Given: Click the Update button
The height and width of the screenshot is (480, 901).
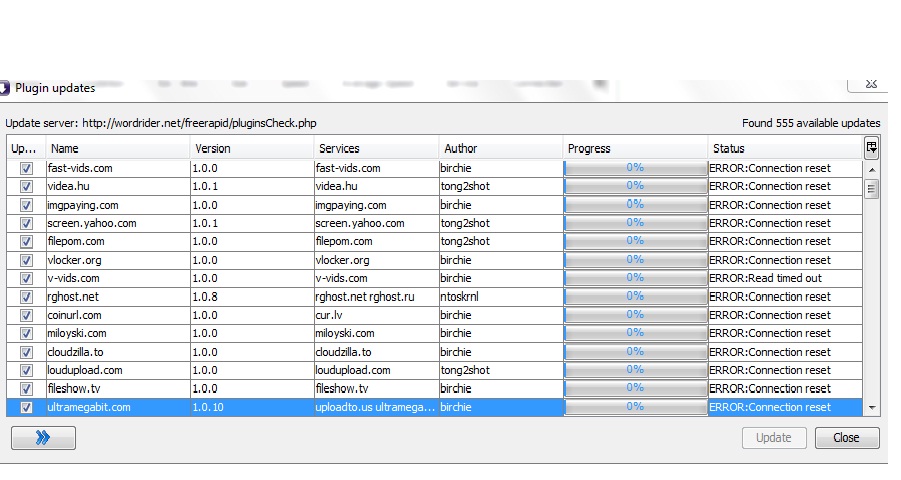Looking at the screenshot, I should click(773, 438).
